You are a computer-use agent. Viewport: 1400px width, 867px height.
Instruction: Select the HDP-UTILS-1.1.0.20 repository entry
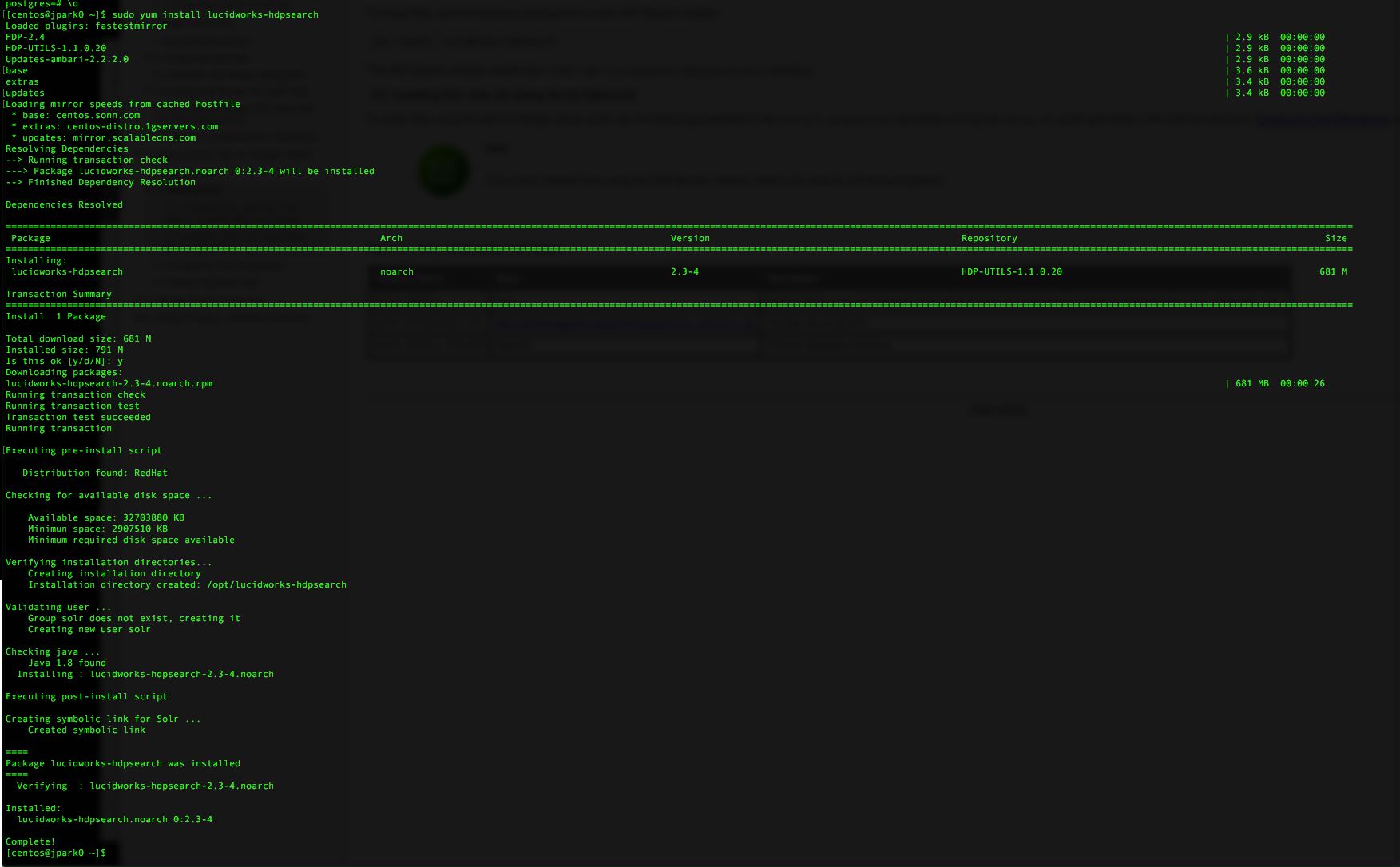[1012, 271]
